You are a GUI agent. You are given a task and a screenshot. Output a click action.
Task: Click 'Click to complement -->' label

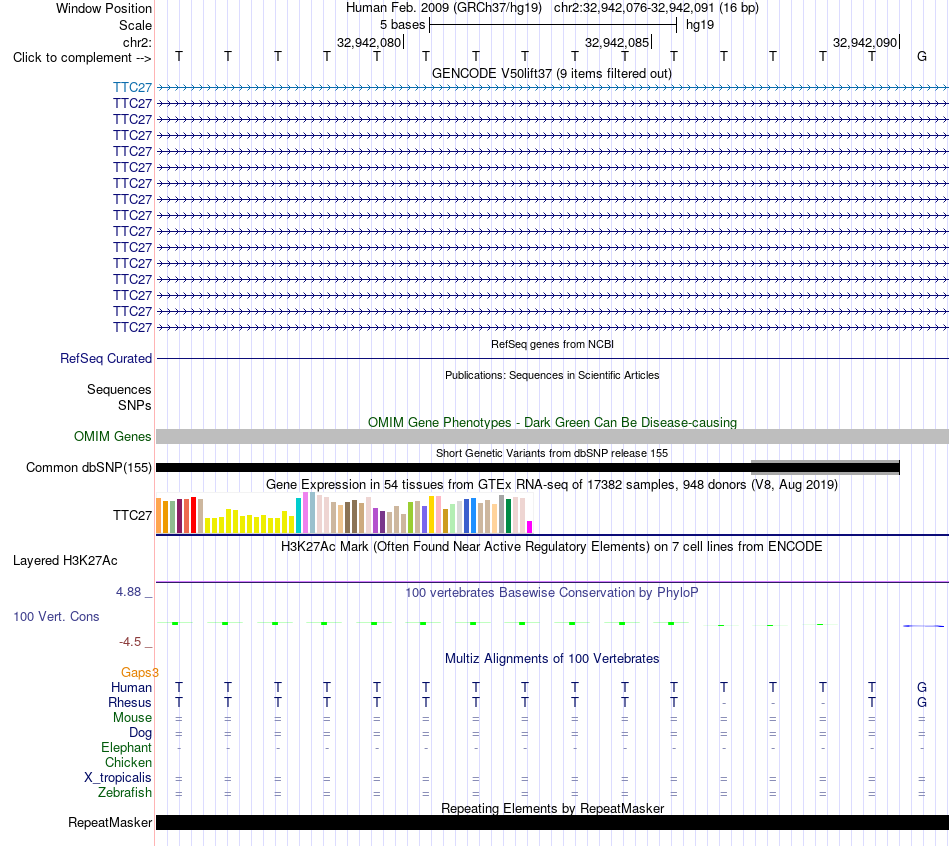tap(82, 58)
